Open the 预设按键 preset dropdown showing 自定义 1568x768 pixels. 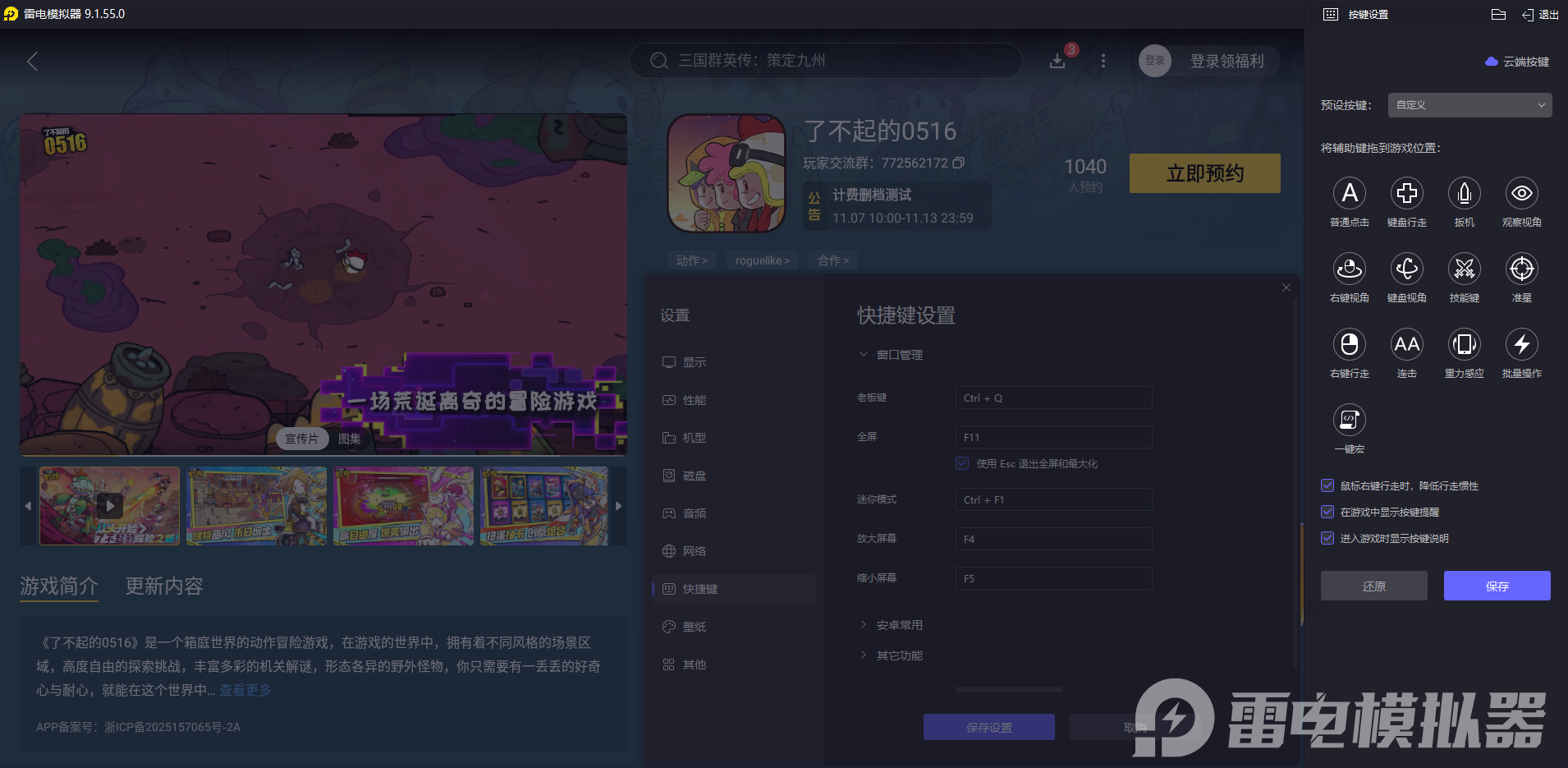1468,105
